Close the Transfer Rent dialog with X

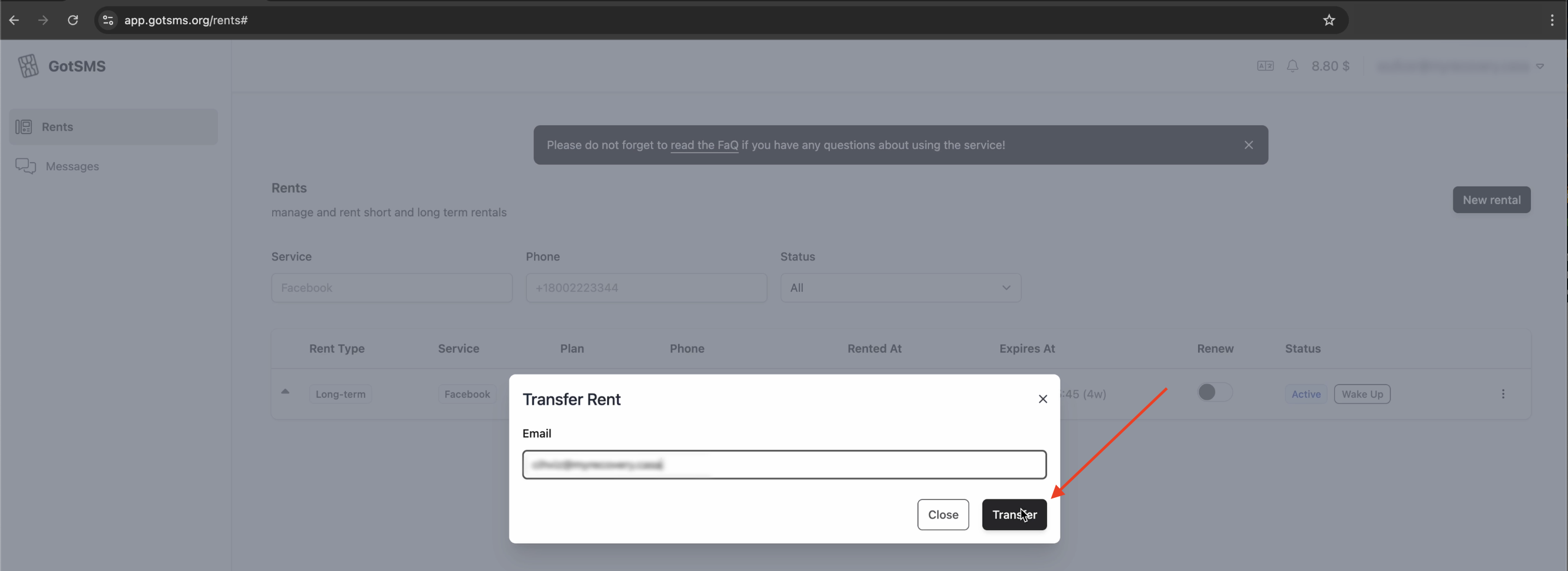(1043, 398)
